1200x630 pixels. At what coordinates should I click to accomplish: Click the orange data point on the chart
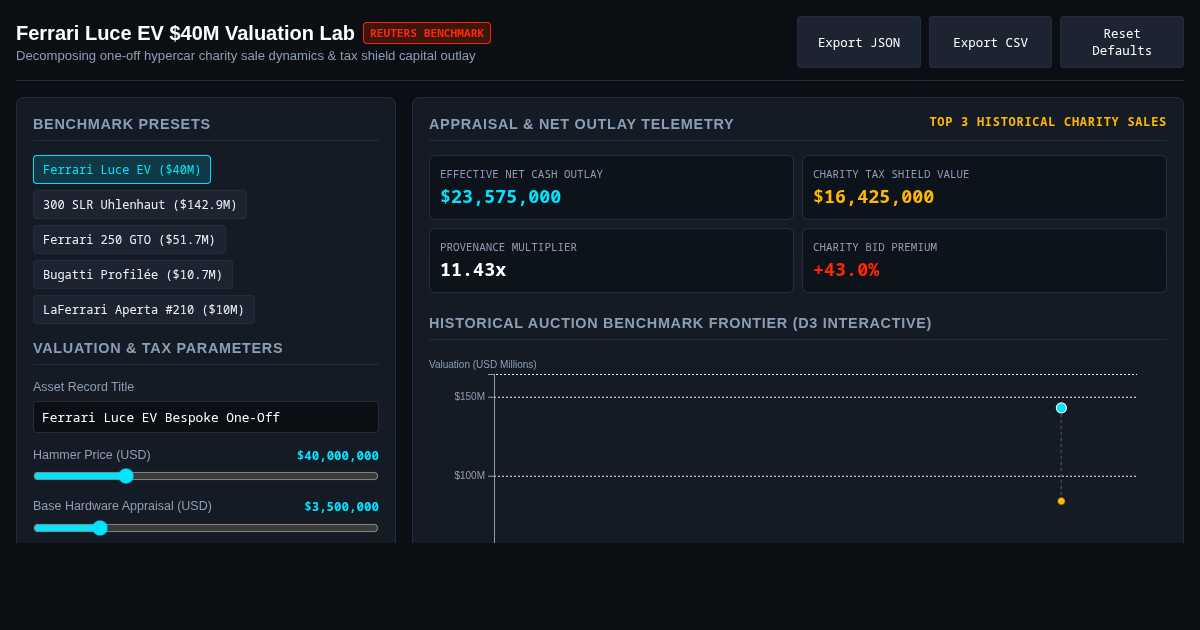coord(1061,501)
